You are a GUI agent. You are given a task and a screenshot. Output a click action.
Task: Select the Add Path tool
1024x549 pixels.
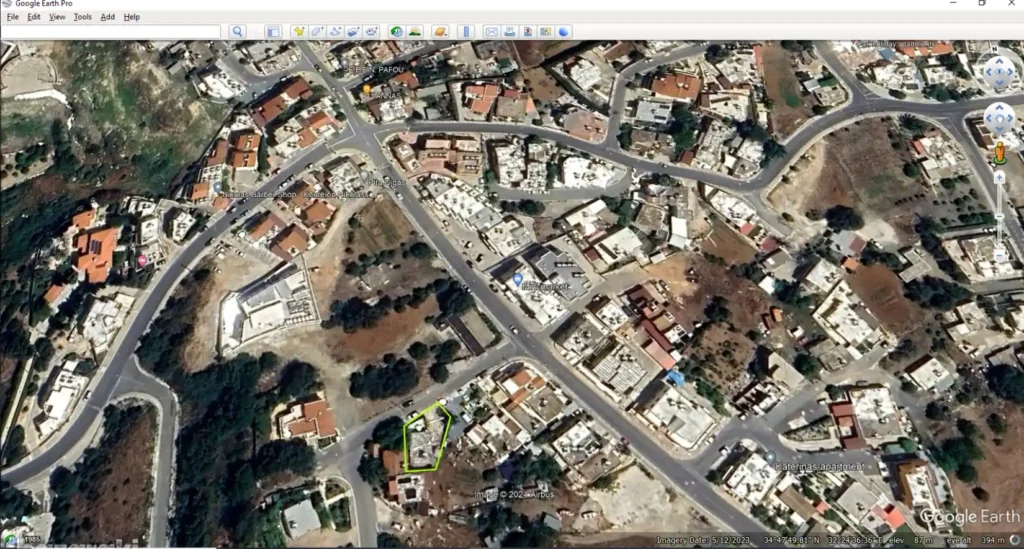pyautogui.click(x=336, y=32)
